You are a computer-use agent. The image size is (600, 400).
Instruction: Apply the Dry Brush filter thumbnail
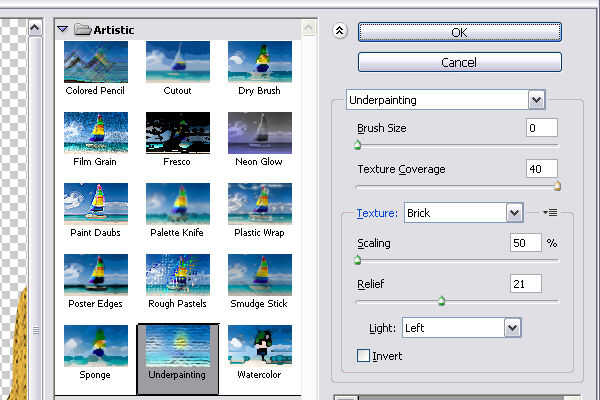pos(260,62)
